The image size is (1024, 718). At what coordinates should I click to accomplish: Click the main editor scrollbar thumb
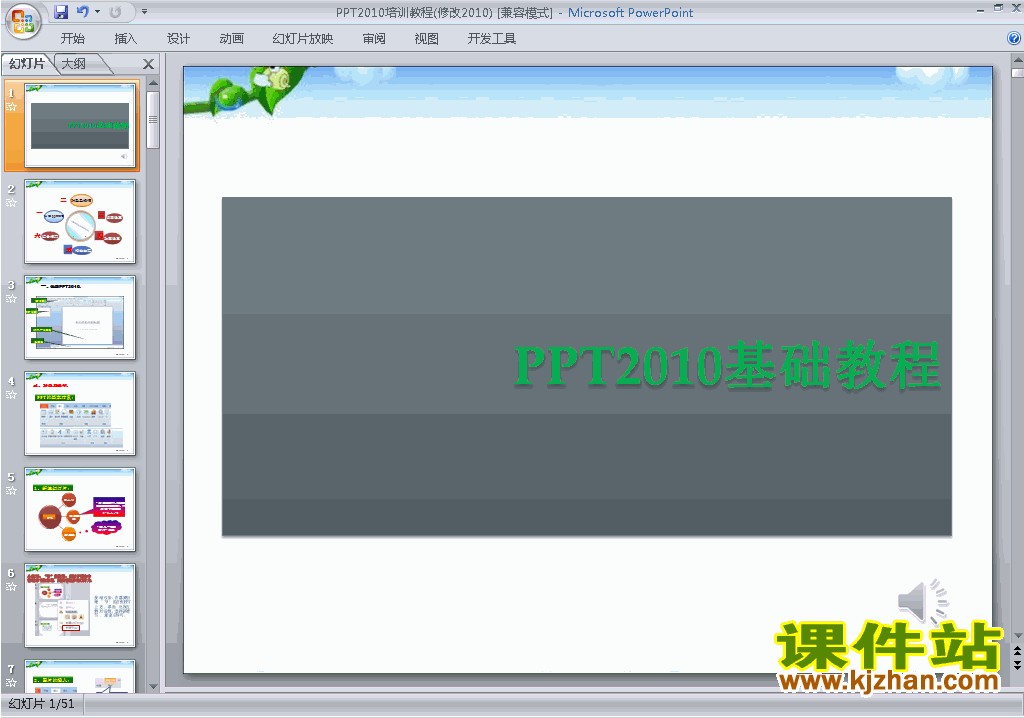pyautogui.click(x=1017, y=73)
